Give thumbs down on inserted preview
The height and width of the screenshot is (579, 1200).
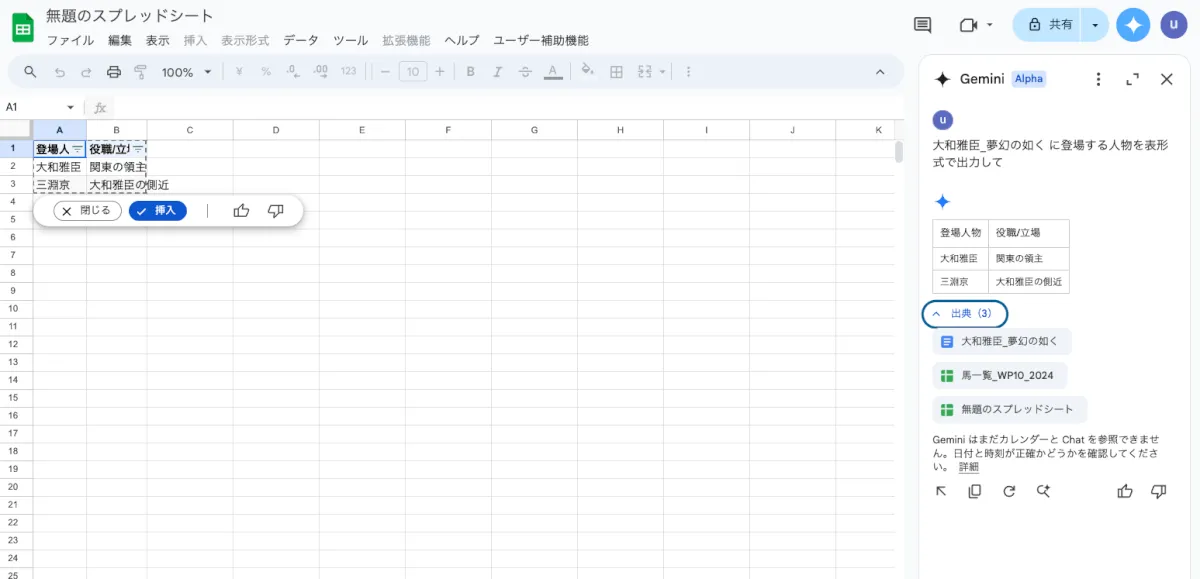click(276, 211)
